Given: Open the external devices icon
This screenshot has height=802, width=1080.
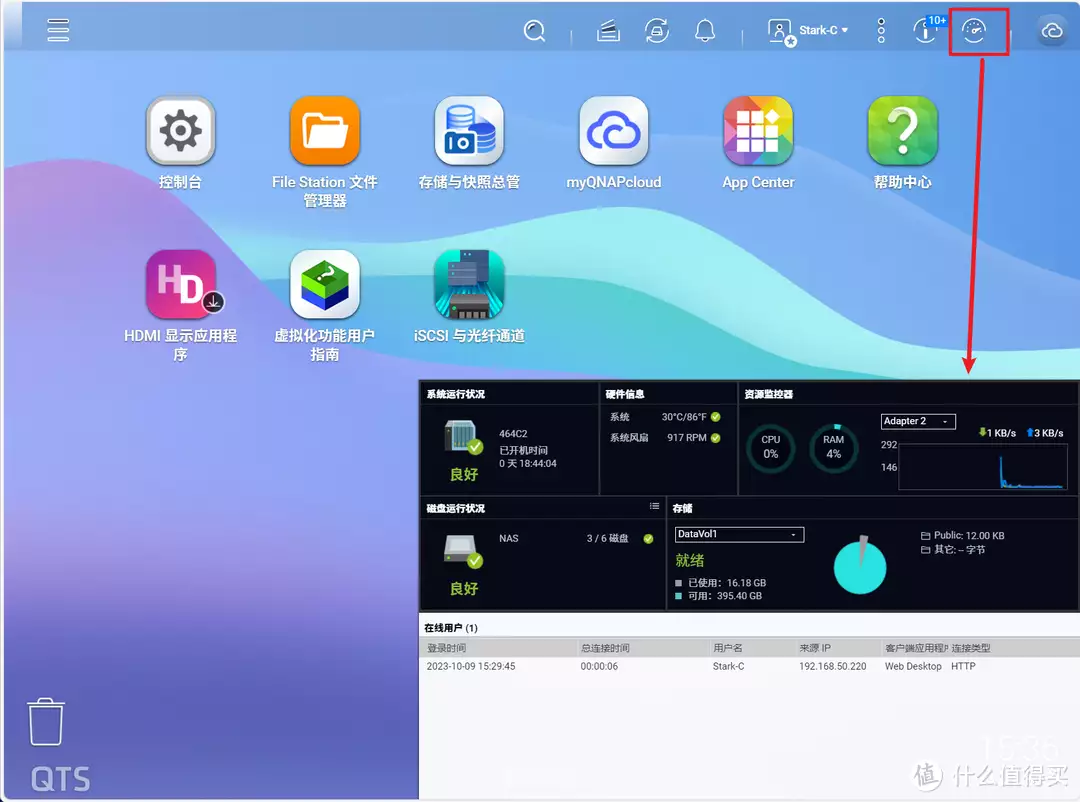Looking at the screenshot, I should point(656,31).
